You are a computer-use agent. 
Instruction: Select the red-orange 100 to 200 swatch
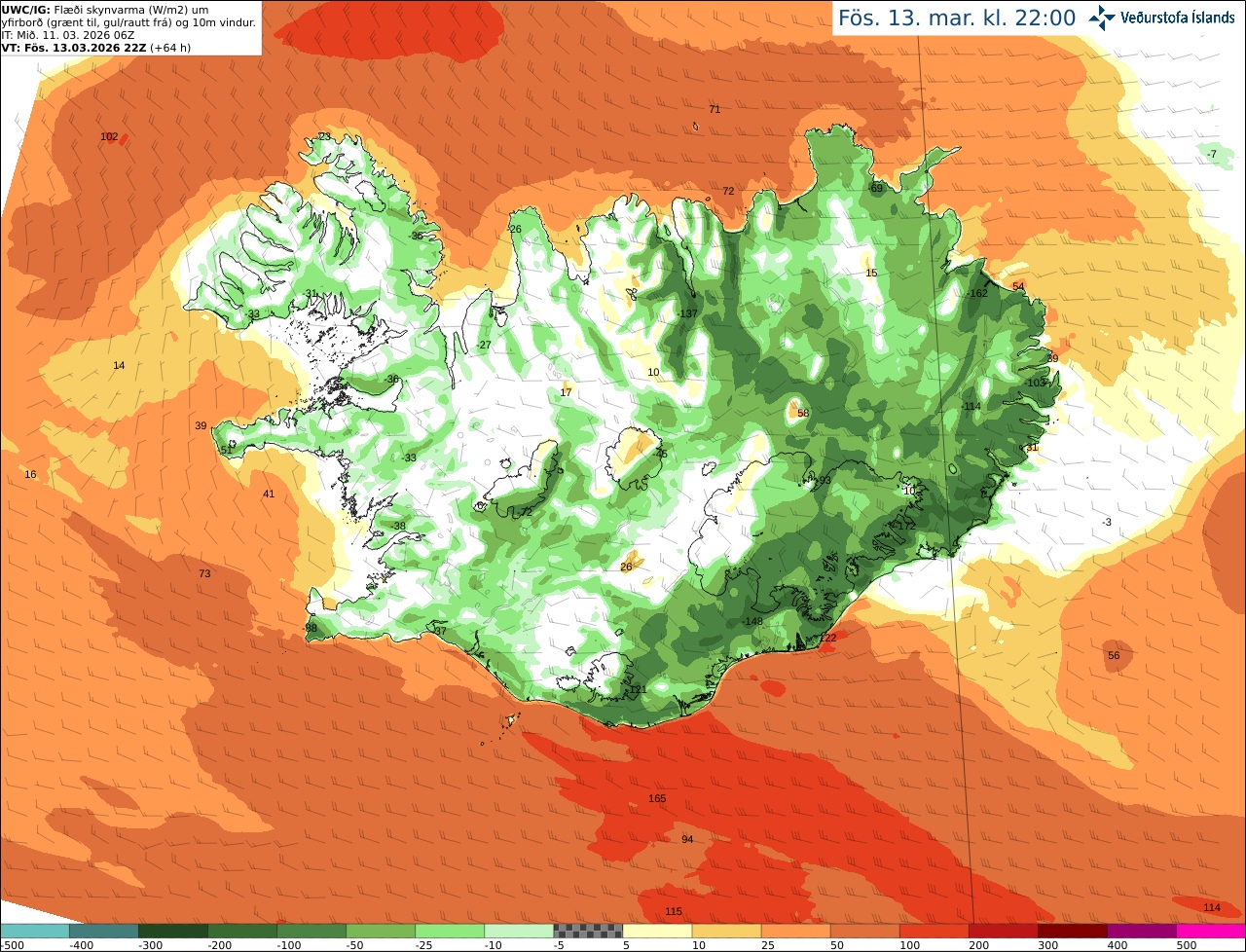(x=934, y=931)
